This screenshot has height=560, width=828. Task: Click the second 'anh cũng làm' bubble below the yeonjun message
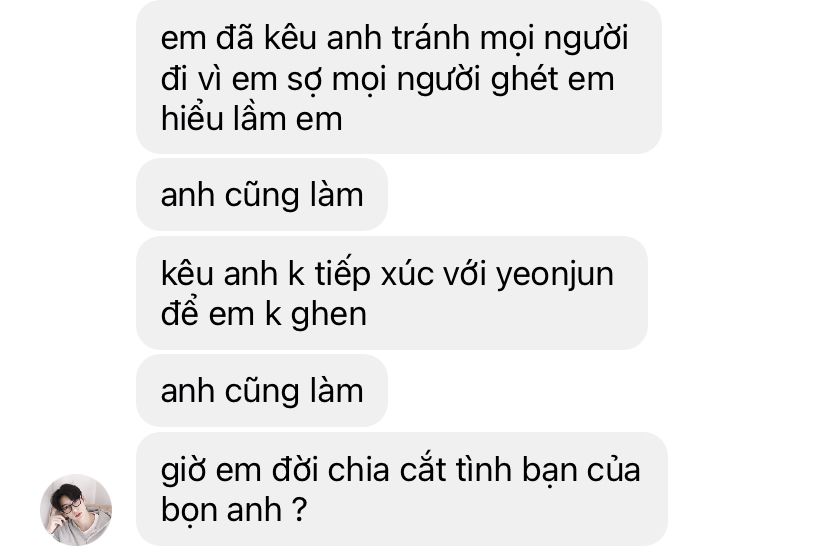[262, 390]
